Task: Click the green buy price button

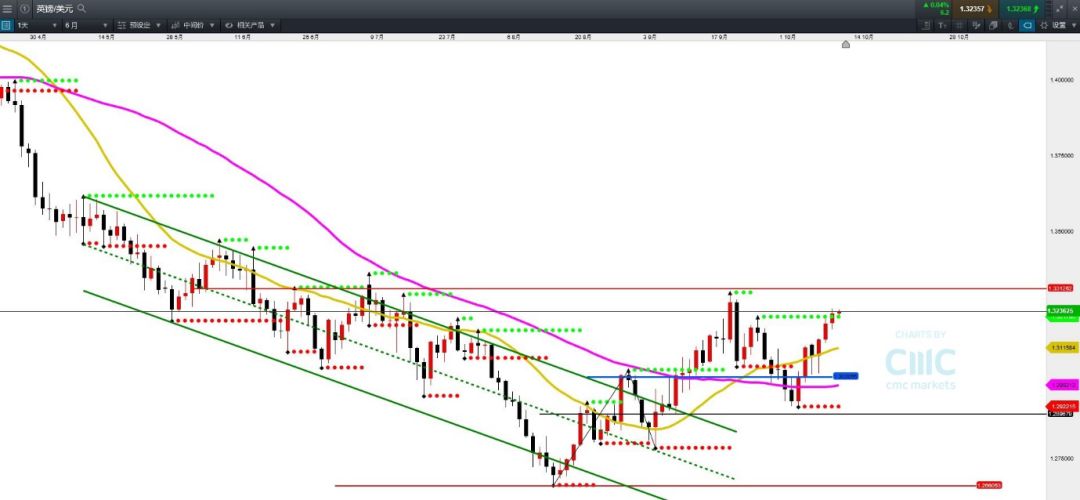Action: [1023, 8]
